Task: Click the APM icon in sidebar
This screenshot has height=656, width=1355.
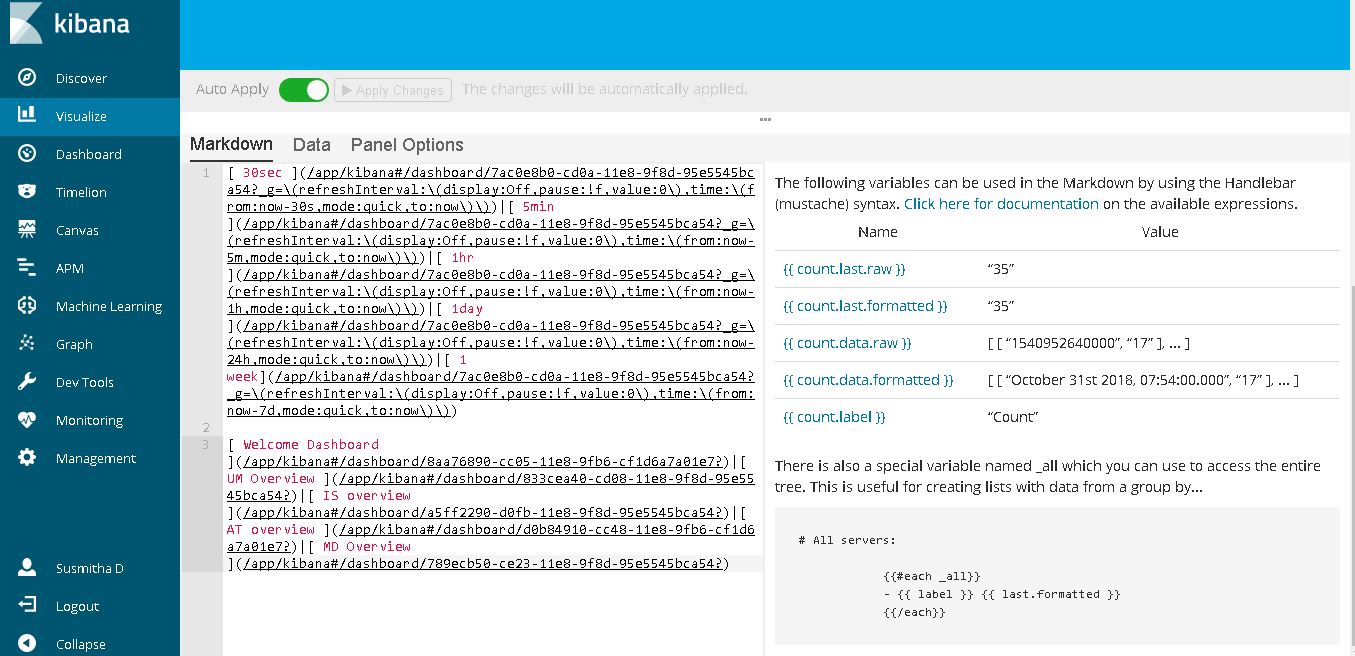Action: click(x=27, y=268)
